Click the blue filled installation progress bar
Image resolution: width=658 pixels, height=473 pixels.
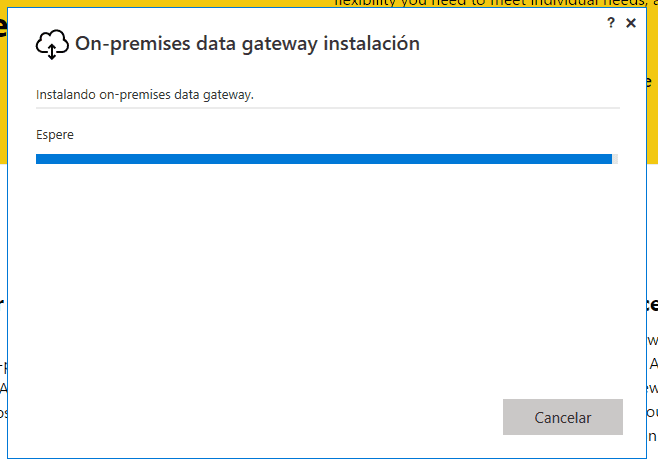(x=324, y=159)
